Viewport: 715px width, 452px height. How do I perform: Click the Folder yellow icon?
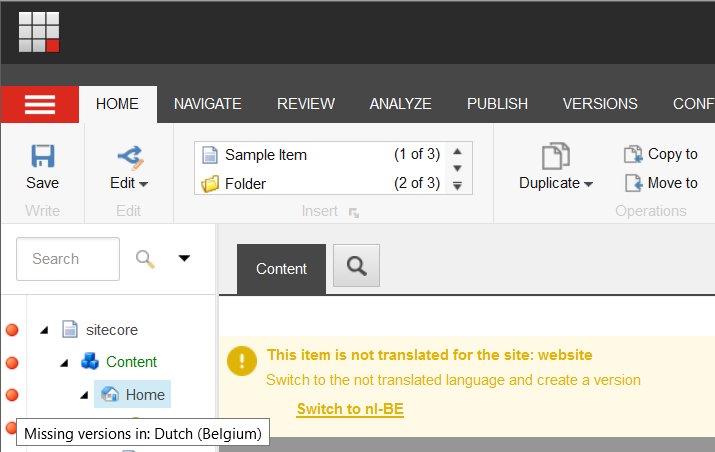point(210,184)
